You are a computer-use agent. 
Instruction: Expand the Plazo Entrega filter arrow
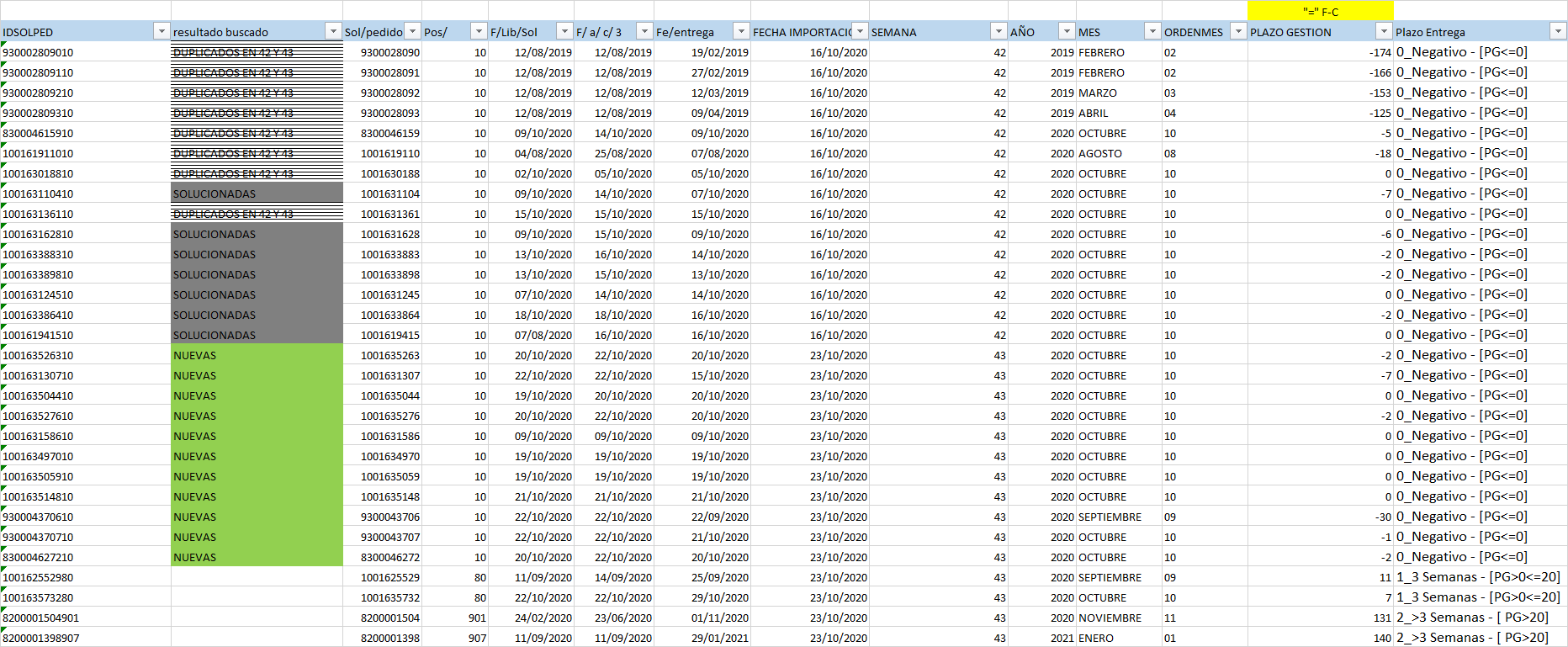point(1558,31)
